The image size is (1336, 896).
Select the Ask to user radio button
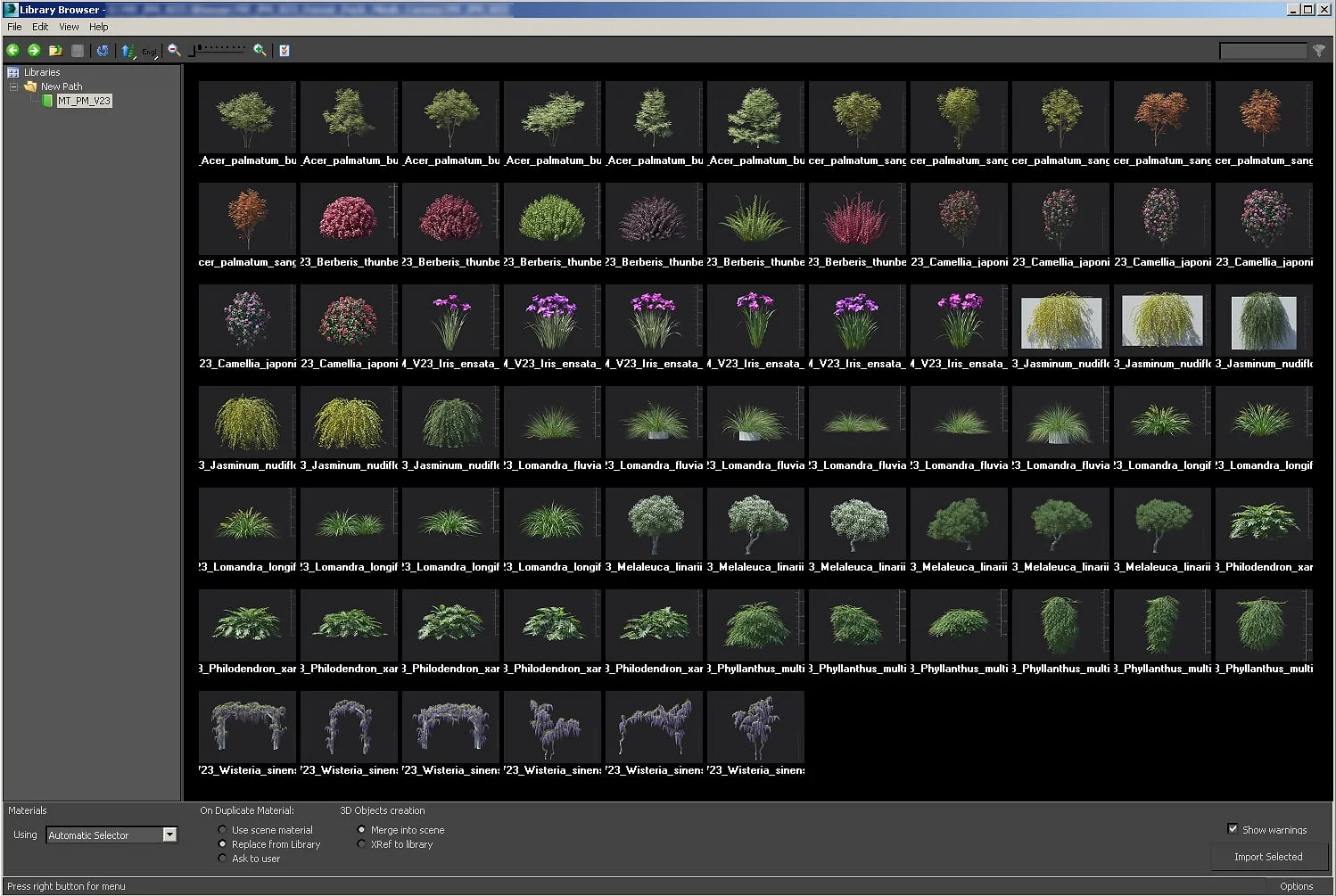(222, 859)
